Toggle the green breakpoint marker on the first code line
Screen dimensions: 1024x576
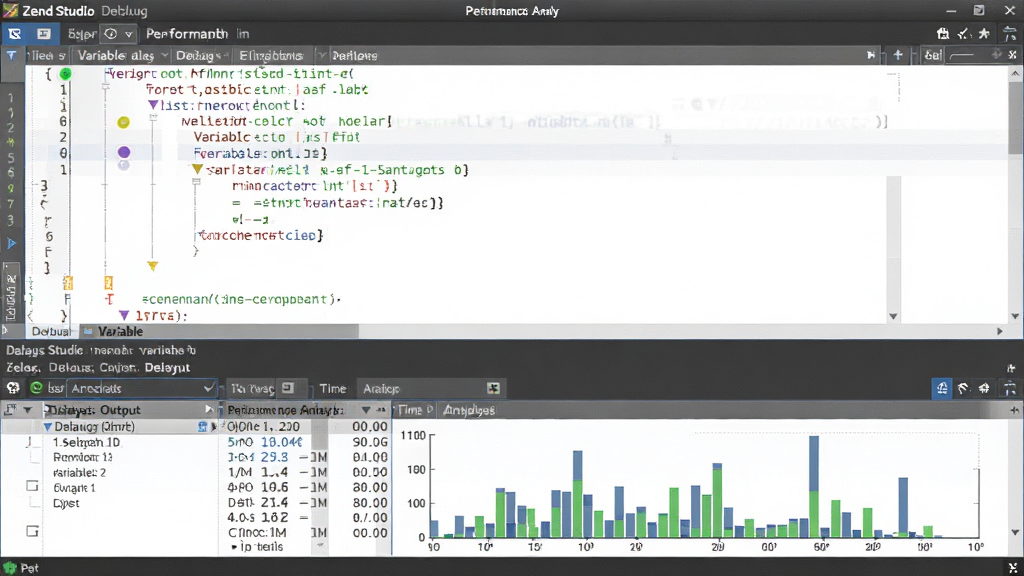coord(65,74)
